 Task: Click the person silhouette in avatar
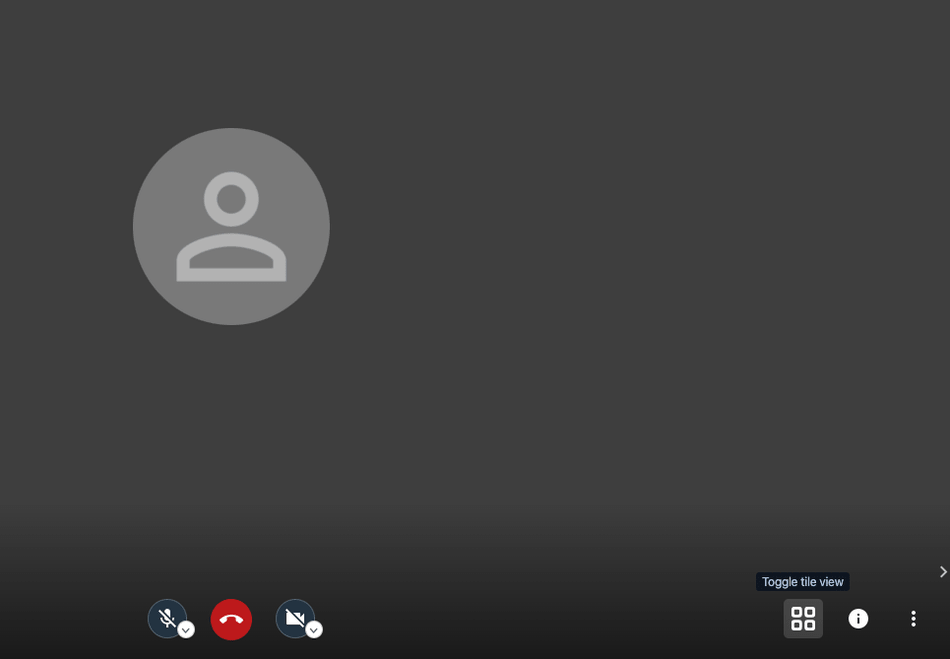click(x=231, y=227)
